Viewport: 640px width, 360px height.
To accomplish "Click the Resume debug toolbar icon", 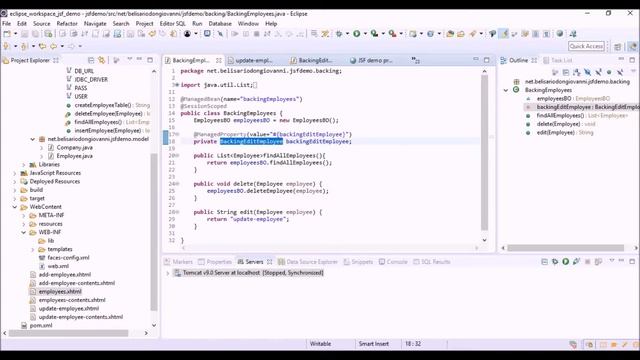I will 235,34.
